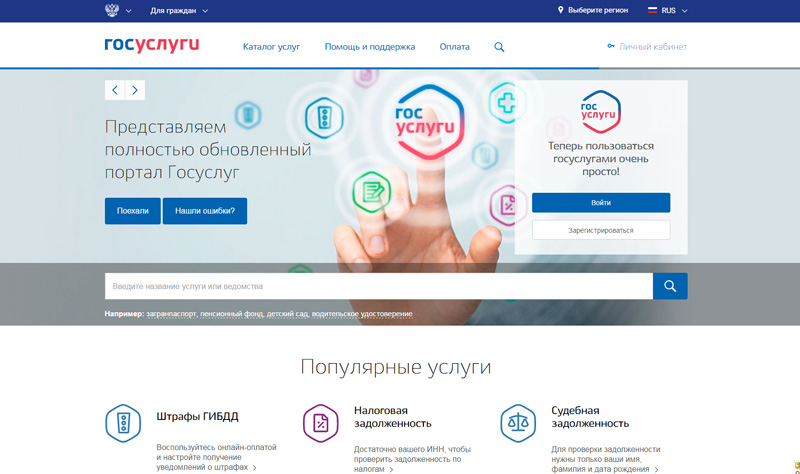Viewport: 800px width, 474px height.
Task: Open the 'Каталог услуг' menu item
Action: (271, 47)
